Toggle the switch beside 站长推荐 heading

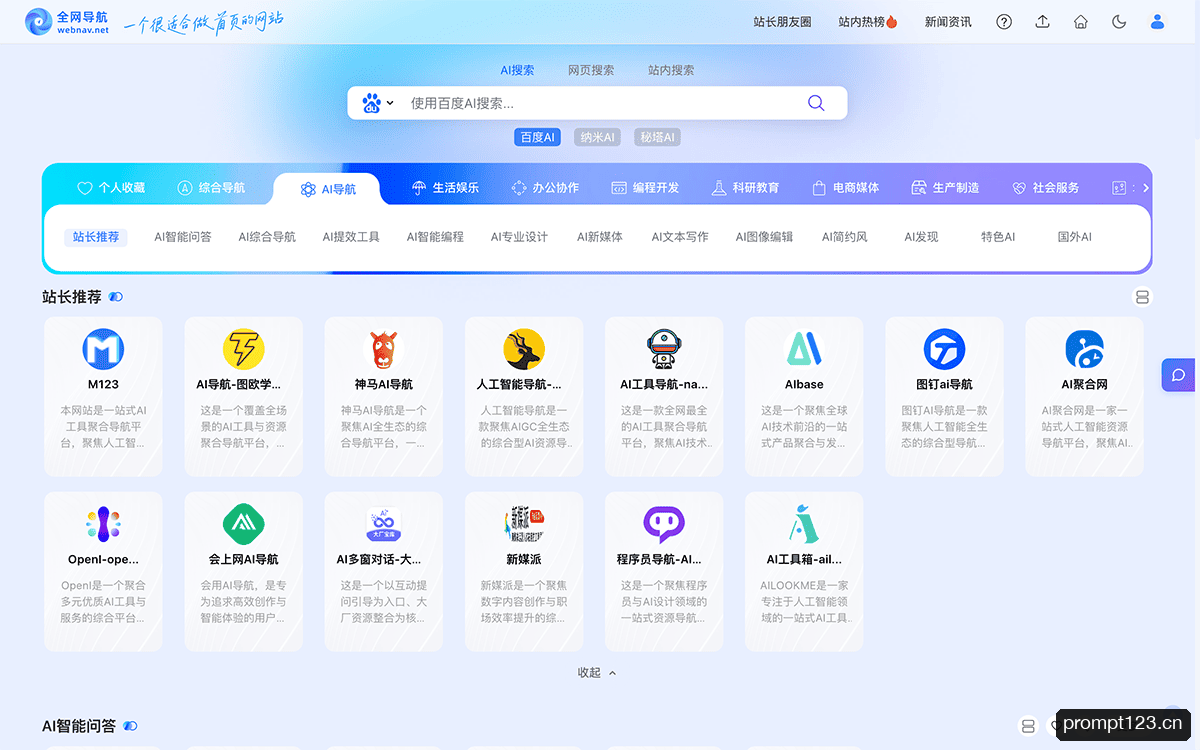click(116, 297)
